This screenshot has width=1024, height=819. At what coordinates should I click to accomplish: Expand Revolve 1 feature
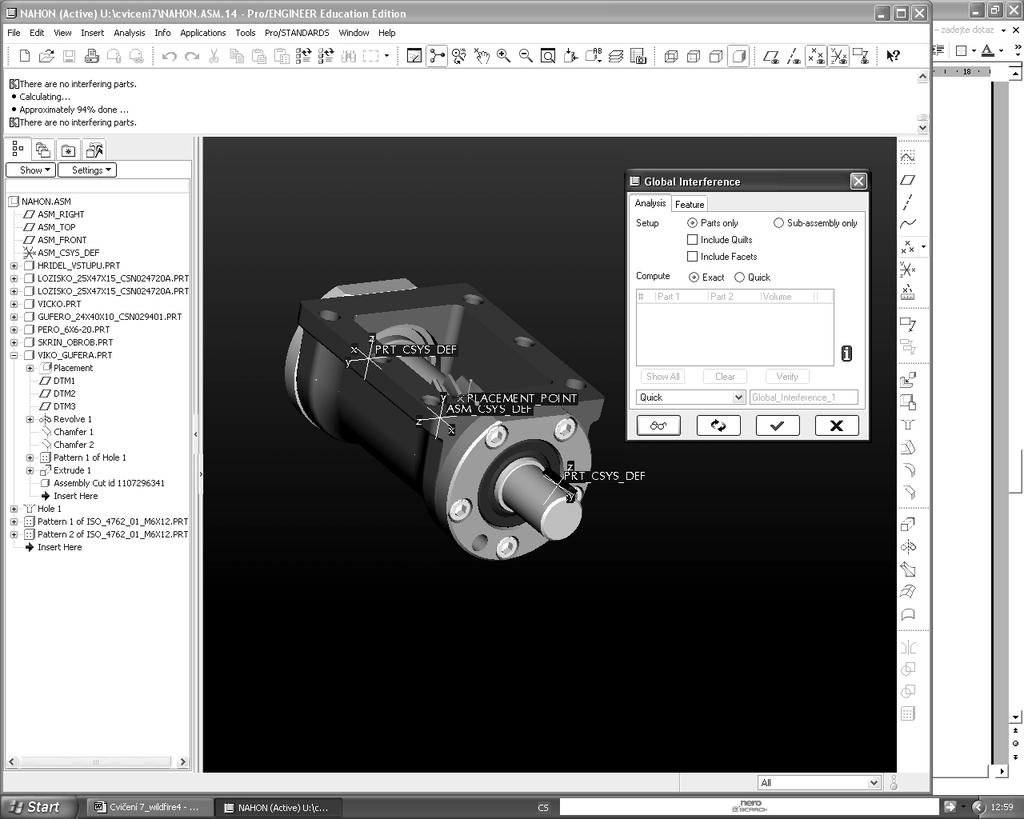tap(30, 419)
